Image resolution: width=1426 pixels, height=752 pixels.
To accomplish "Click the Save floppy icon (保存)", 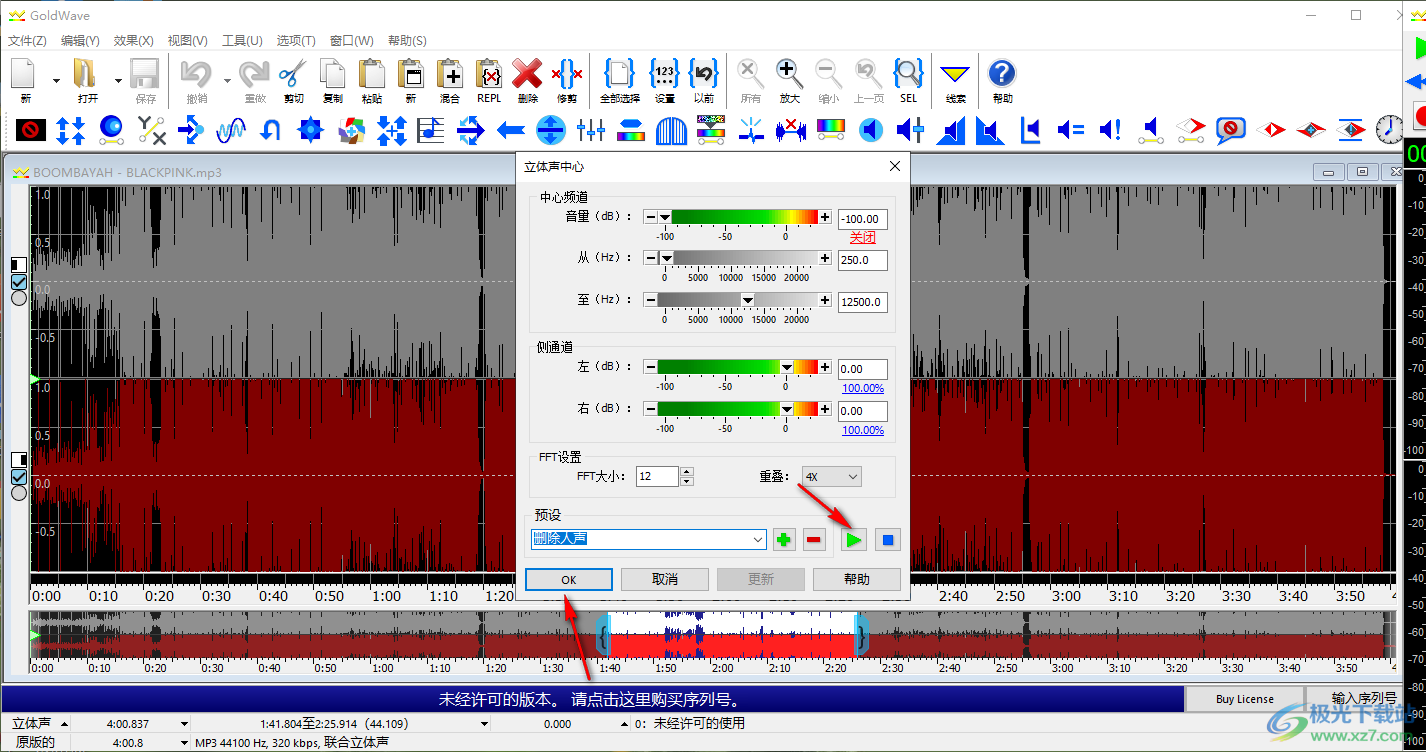I will tap(145, 73).
